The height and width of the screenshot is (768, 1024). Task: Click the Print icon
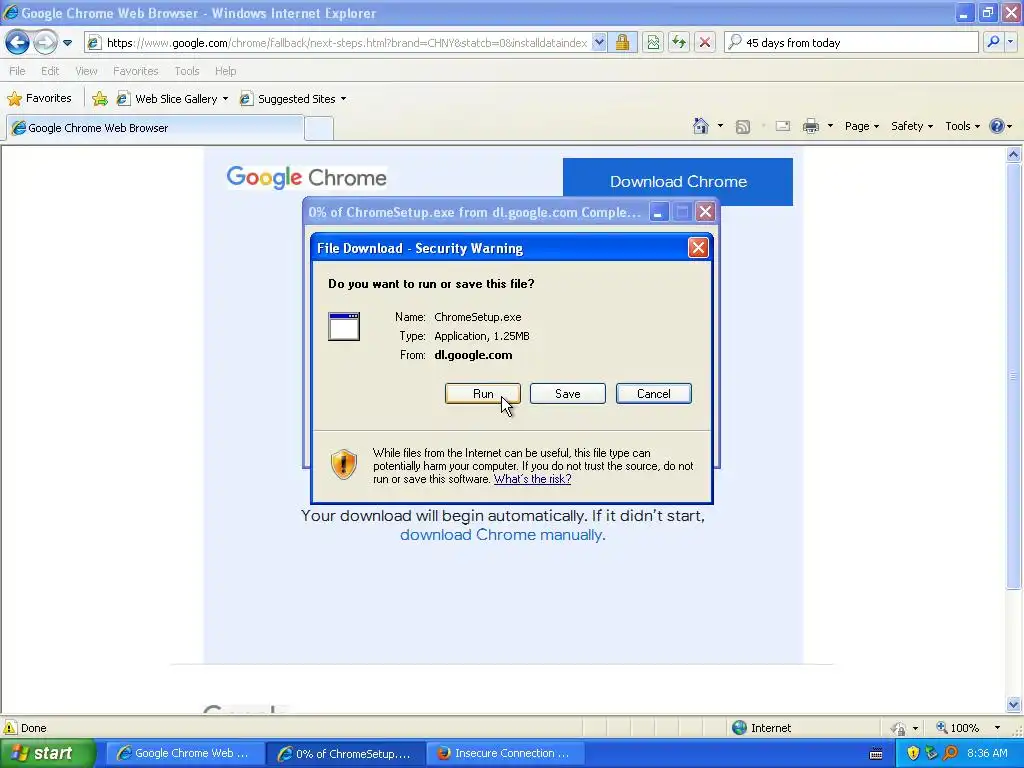[x=811, y=126]
